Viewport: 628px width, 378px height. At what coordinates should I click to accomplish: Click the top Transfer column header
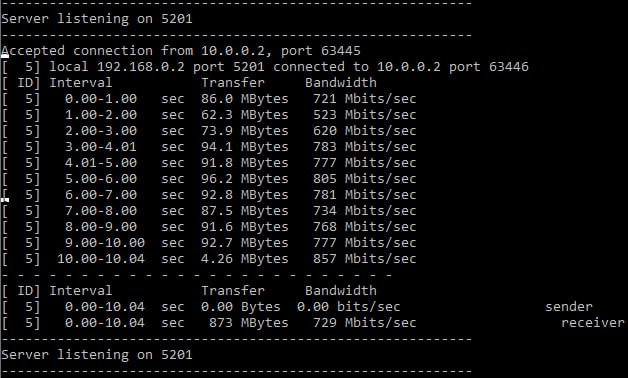click(233, 82)
